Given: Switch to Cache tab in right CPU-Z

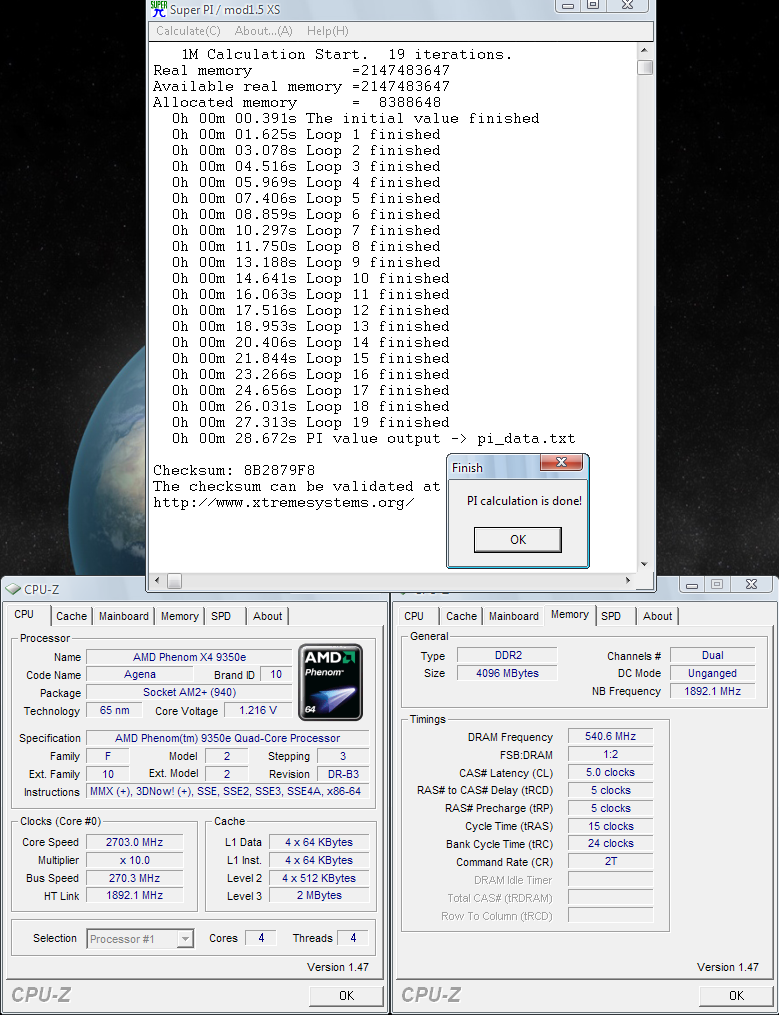Looking at the screenshot, I should pos(461,616).
